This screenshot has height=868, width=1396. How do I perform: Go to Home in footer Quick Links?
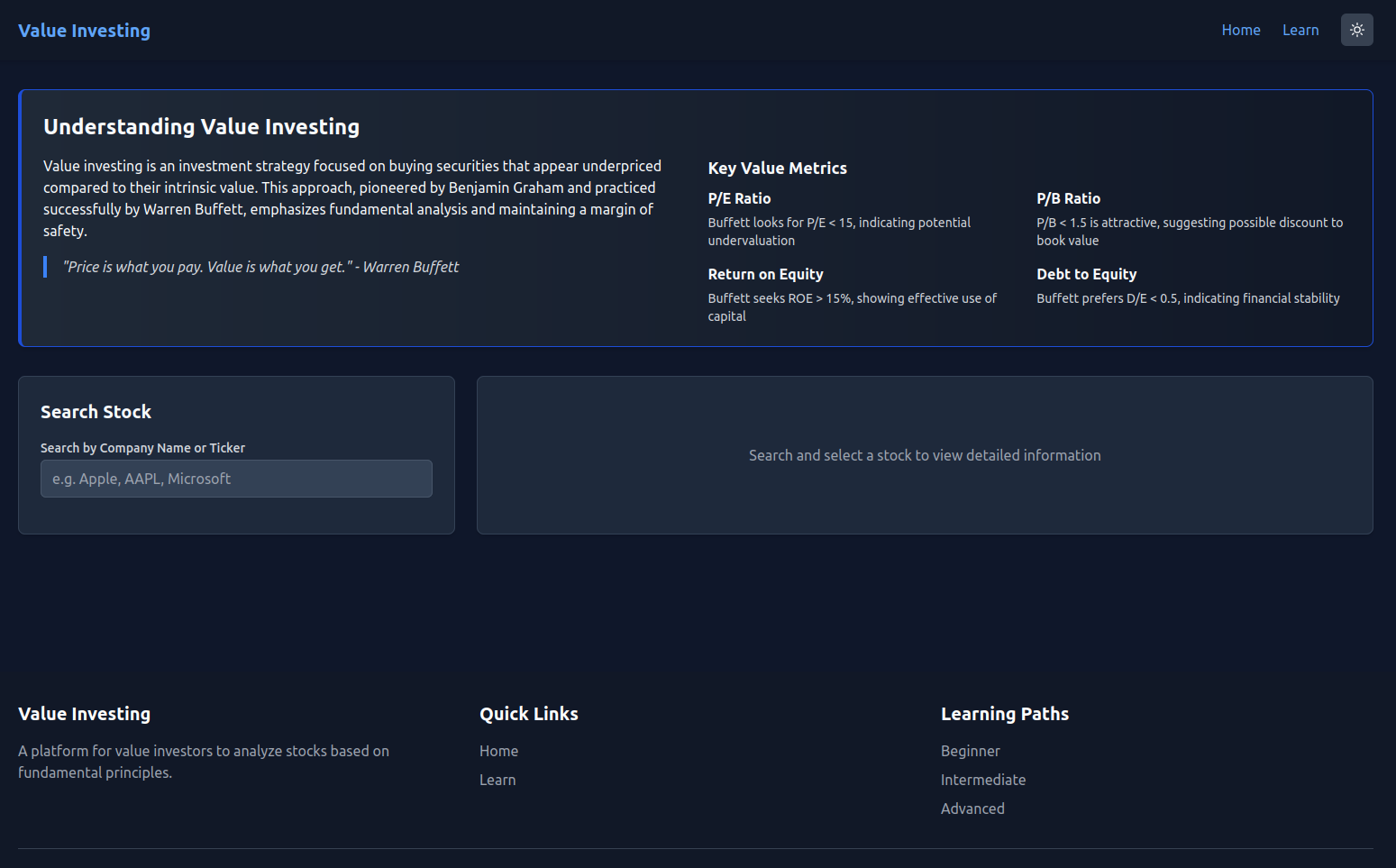pyautogui.click(x=498, y=751)
